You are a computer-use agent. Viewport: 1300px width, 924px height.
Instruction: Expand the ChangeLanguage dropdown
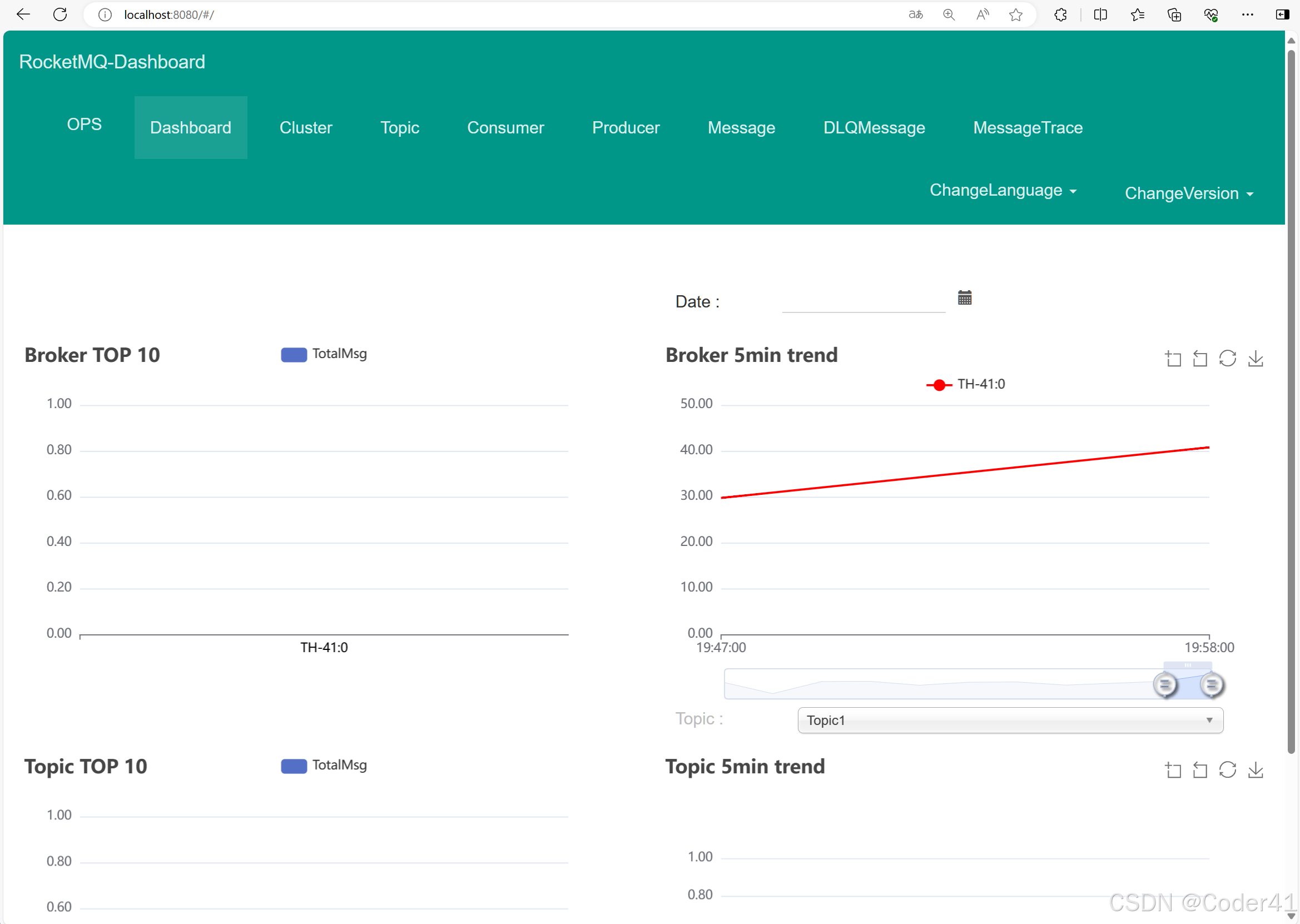pyautogui.click(x=1003, y=190)
